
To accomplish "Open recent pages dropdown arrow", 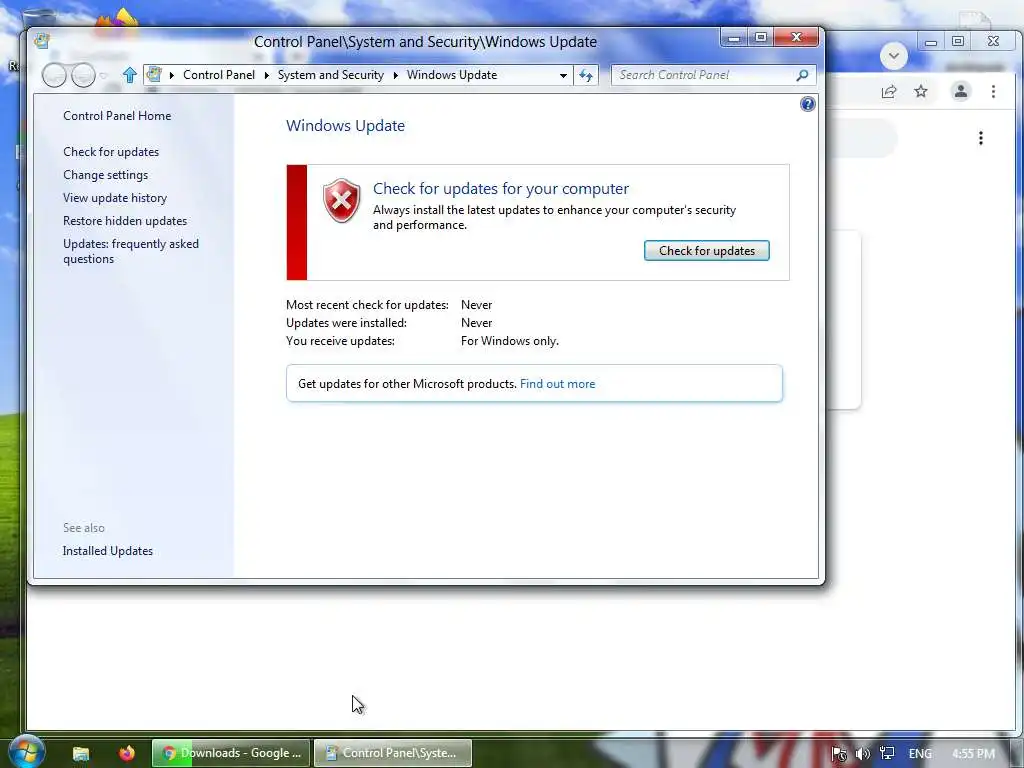I will tap(103, 76).
